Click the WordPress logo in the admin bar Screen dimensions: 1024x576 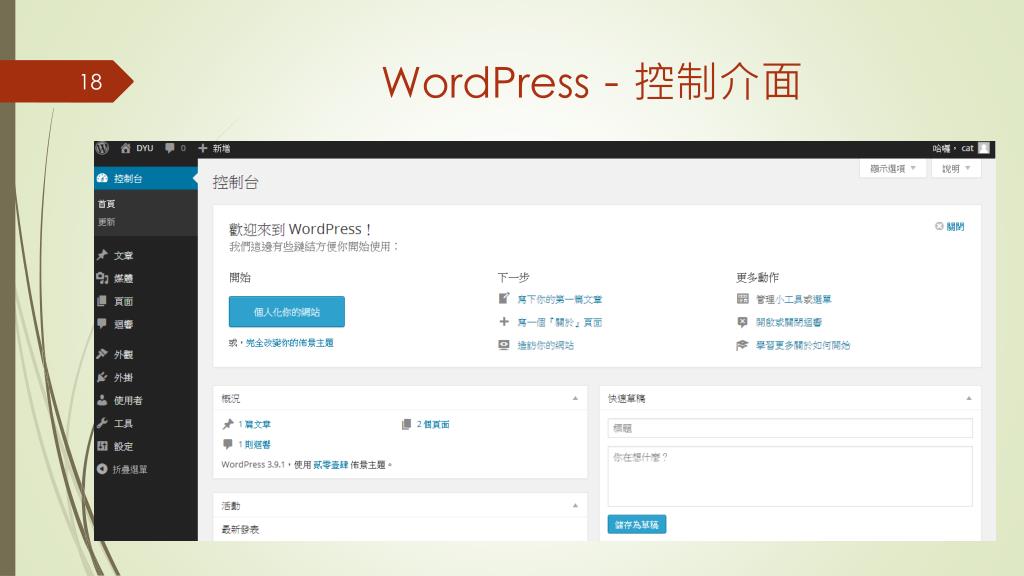(x=102, y=148)
